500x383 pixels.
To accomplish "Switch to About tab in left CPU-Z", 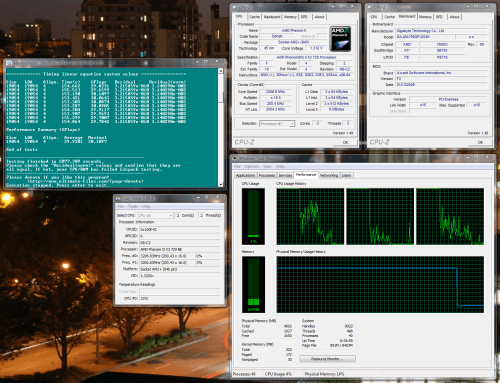I will coord(319,17).
